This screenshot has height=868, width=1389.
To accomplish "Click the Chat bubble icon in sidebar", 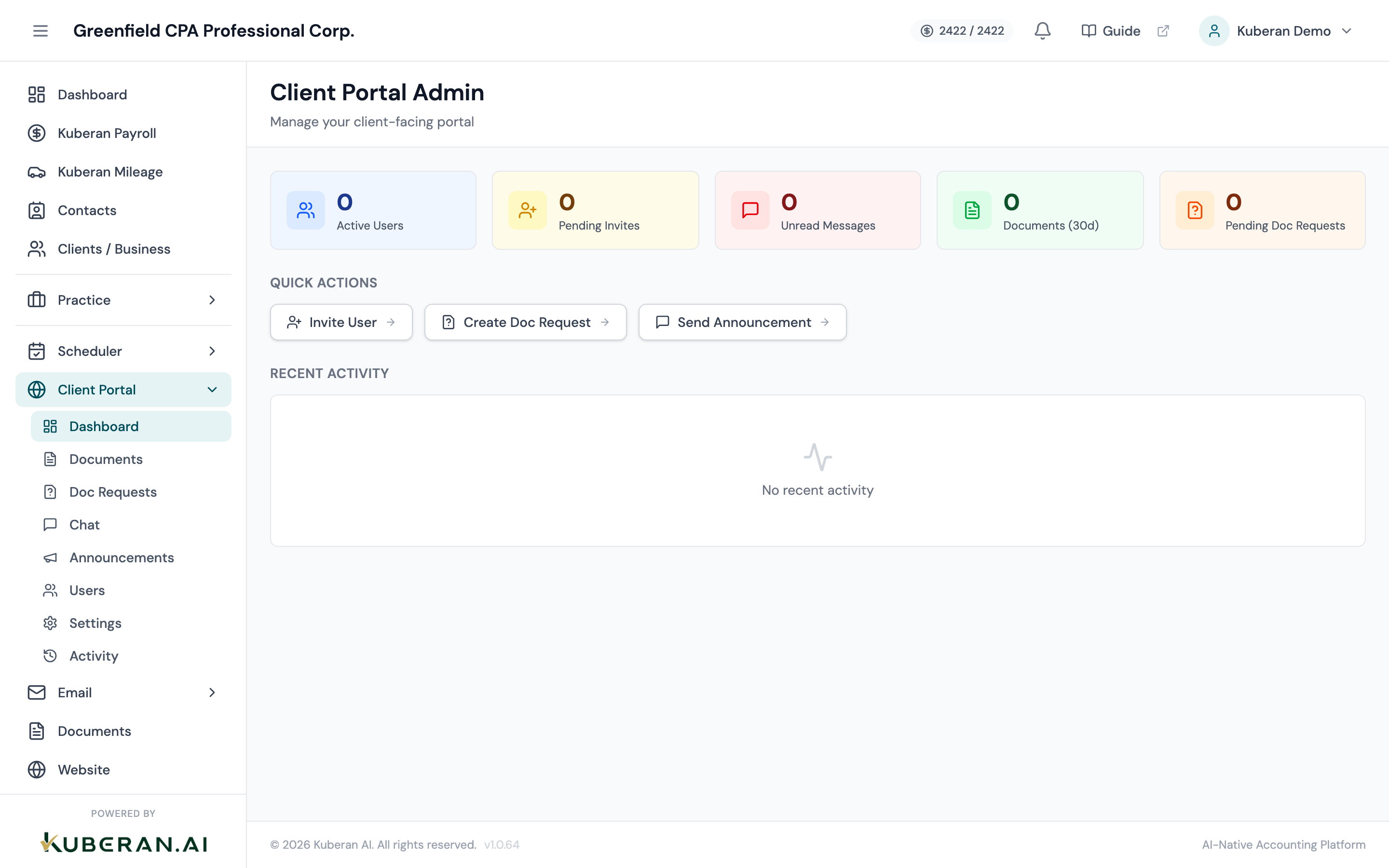I will pyautogui.click(x=50, y=524).
